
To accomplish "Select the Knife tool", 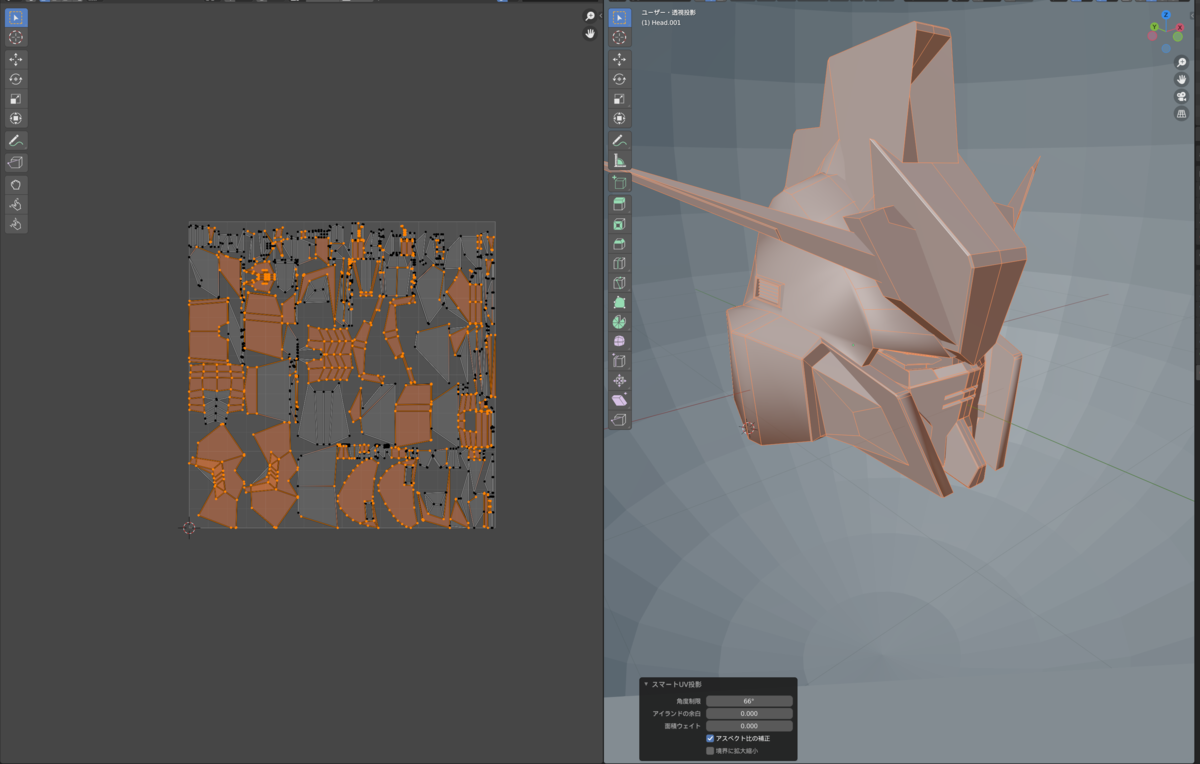I will [x=620, y=283].
